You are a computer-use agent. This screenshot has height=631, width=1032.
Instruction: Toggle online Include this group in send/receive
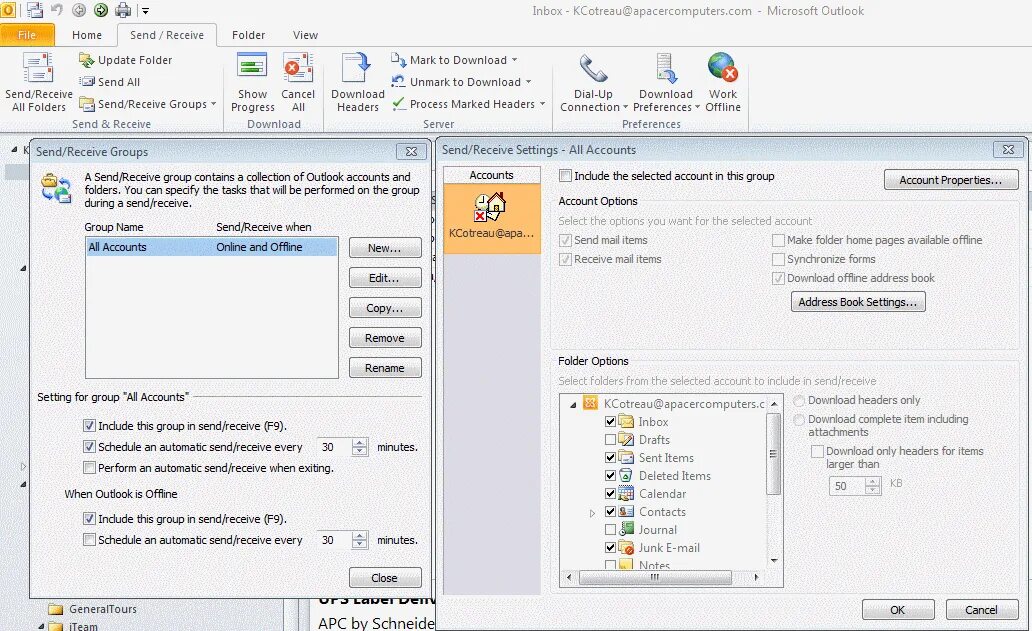pos(90,426)
